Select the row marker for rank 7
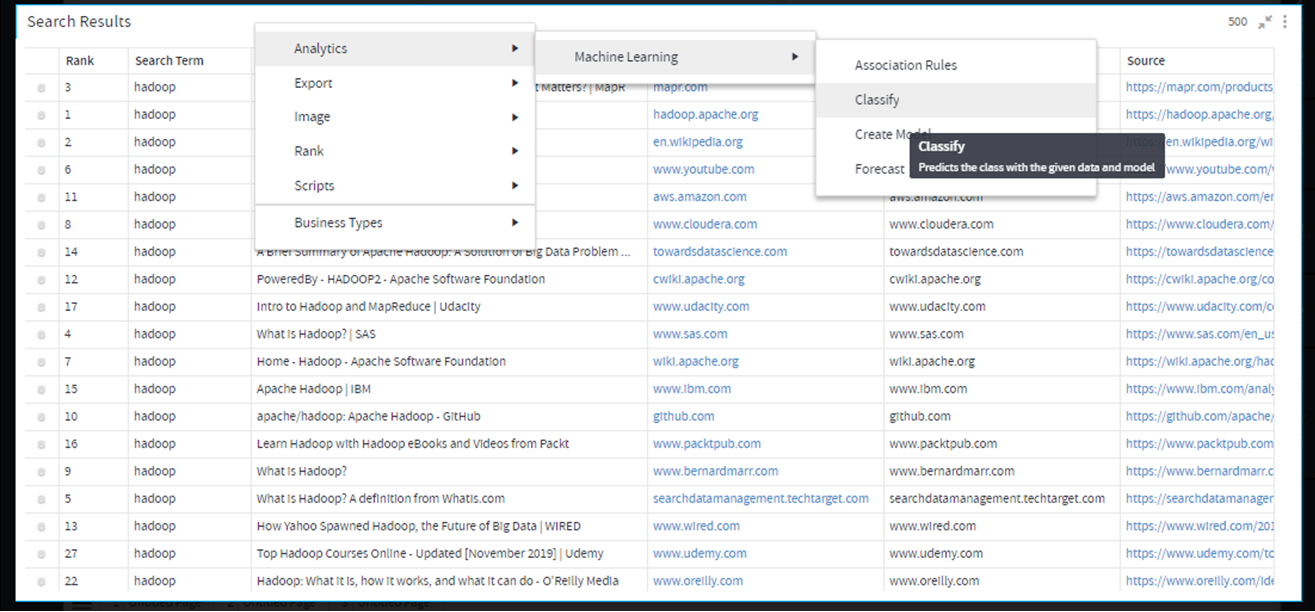 41,362
